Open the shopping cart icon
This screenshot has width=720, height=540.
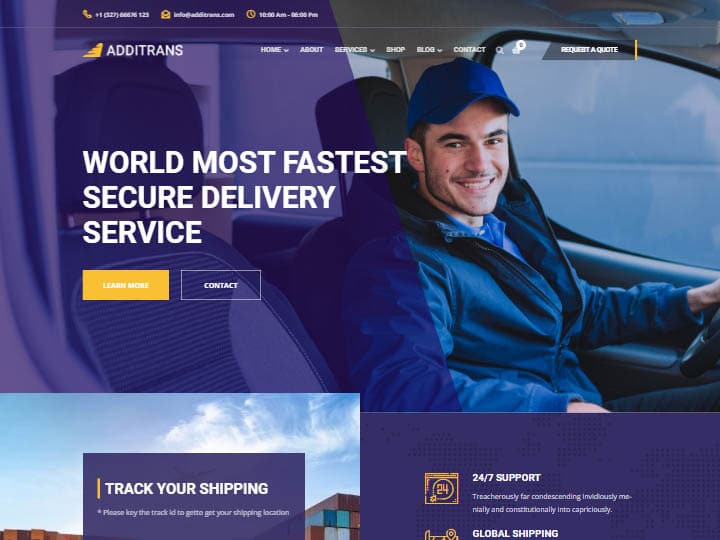click(x=518, y=47)
